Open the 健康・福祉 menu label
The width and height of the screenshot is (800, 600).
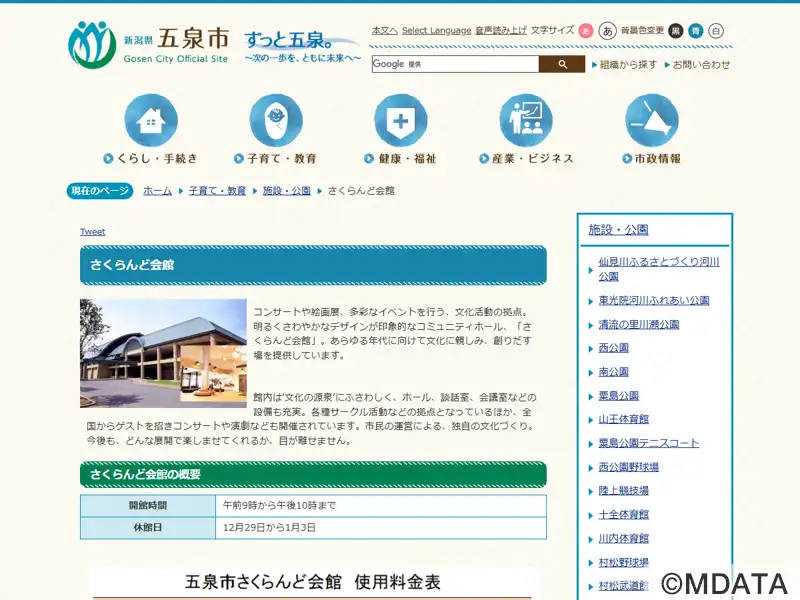[x=401, y=159]
